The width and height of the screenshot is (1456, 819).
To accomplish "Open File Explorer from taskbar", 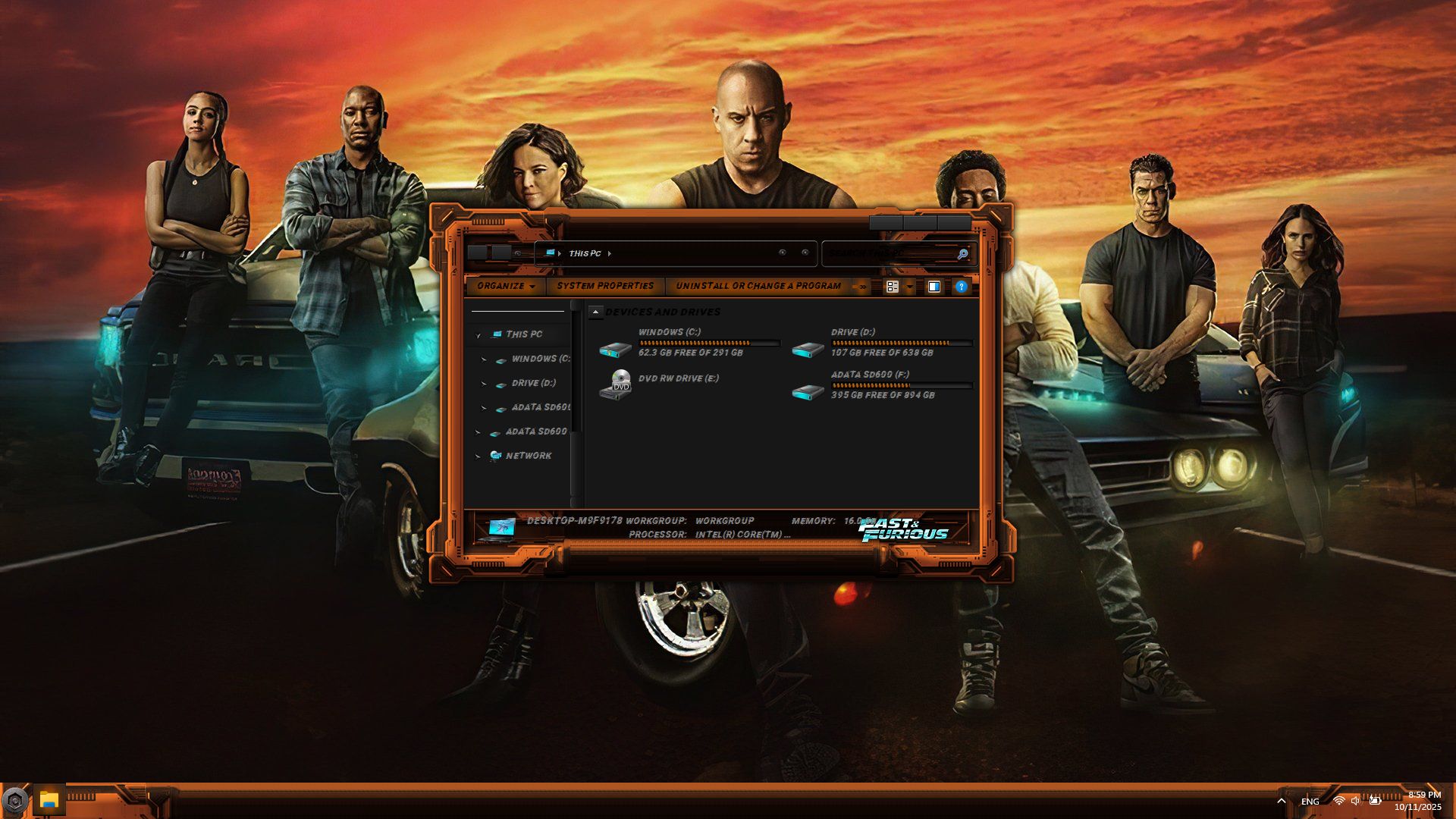I will tap(49, 799).
